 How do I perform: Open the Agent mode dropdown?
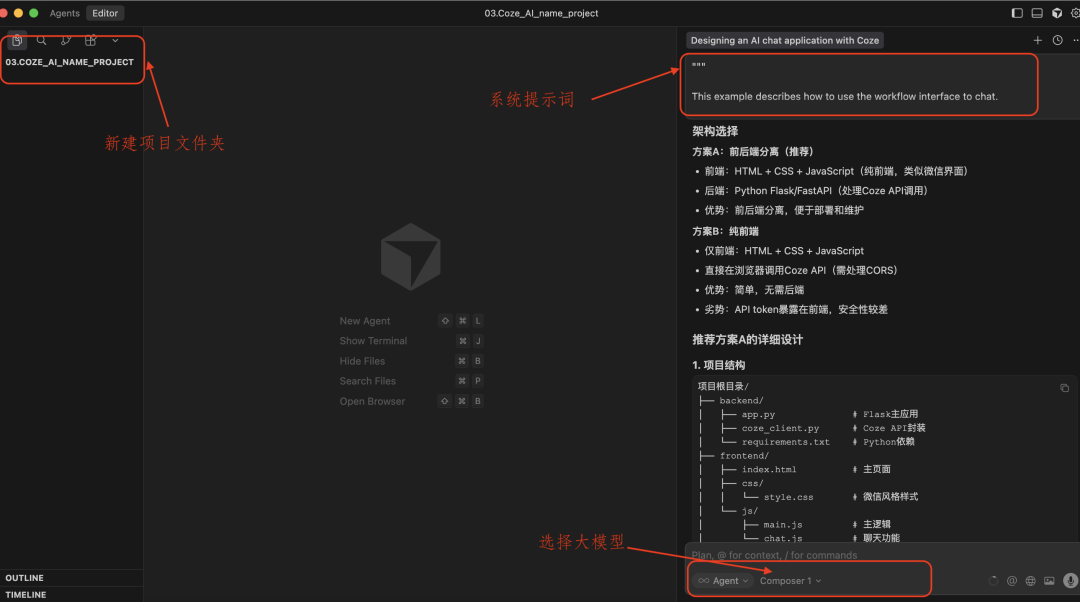point(723,581)
